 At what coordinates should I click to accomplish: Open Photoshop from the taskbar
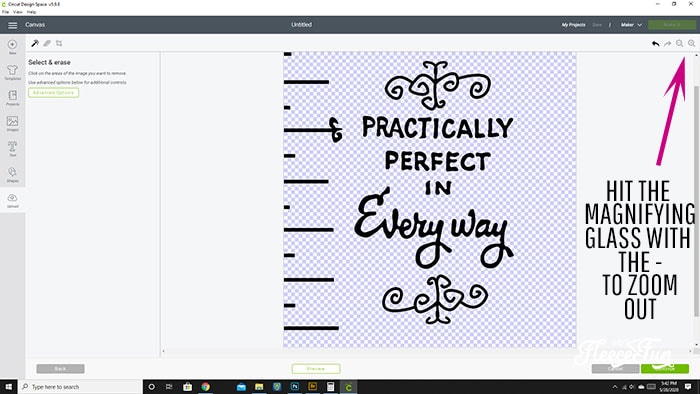295,386
